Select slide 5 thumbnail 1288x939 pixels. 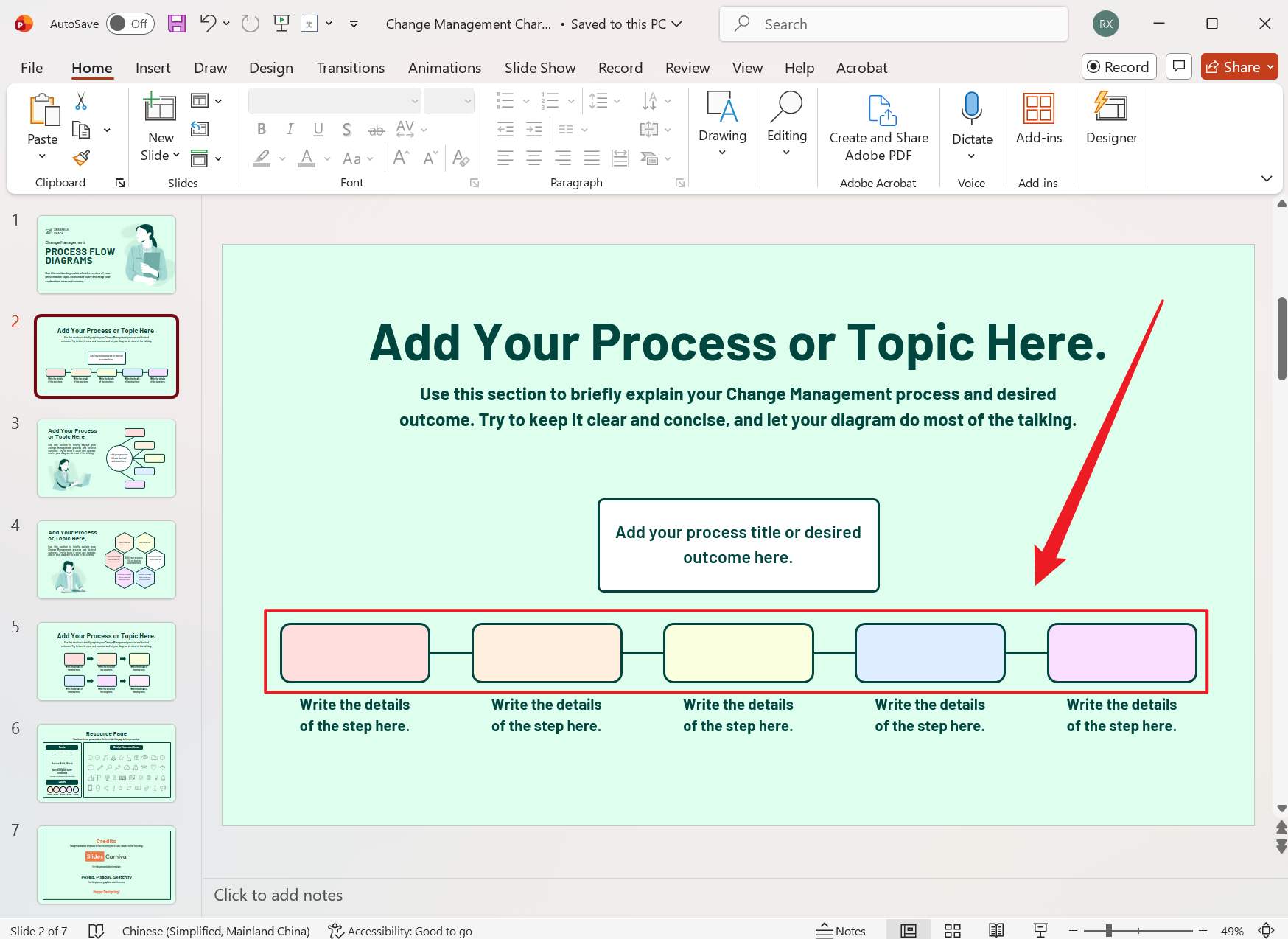coord(107,661)
